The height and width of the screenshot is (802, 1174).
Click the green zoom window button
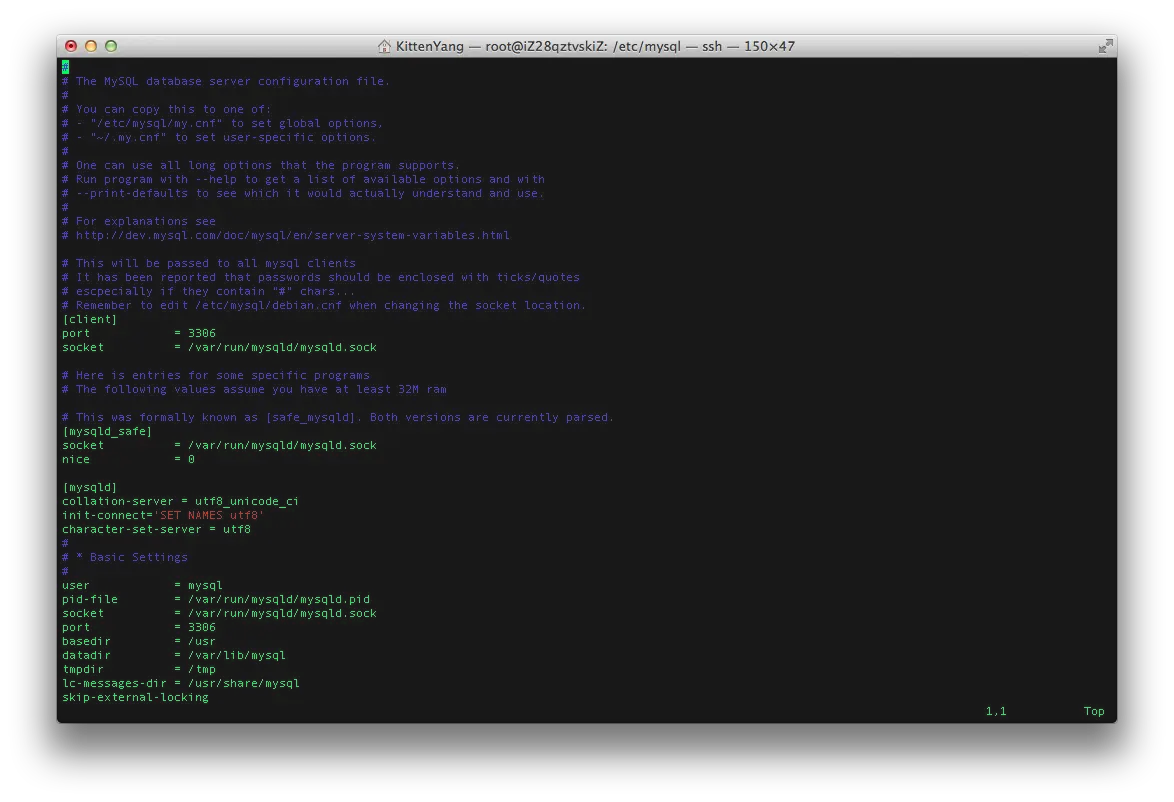pyautogui.click(x=111, y=46)
